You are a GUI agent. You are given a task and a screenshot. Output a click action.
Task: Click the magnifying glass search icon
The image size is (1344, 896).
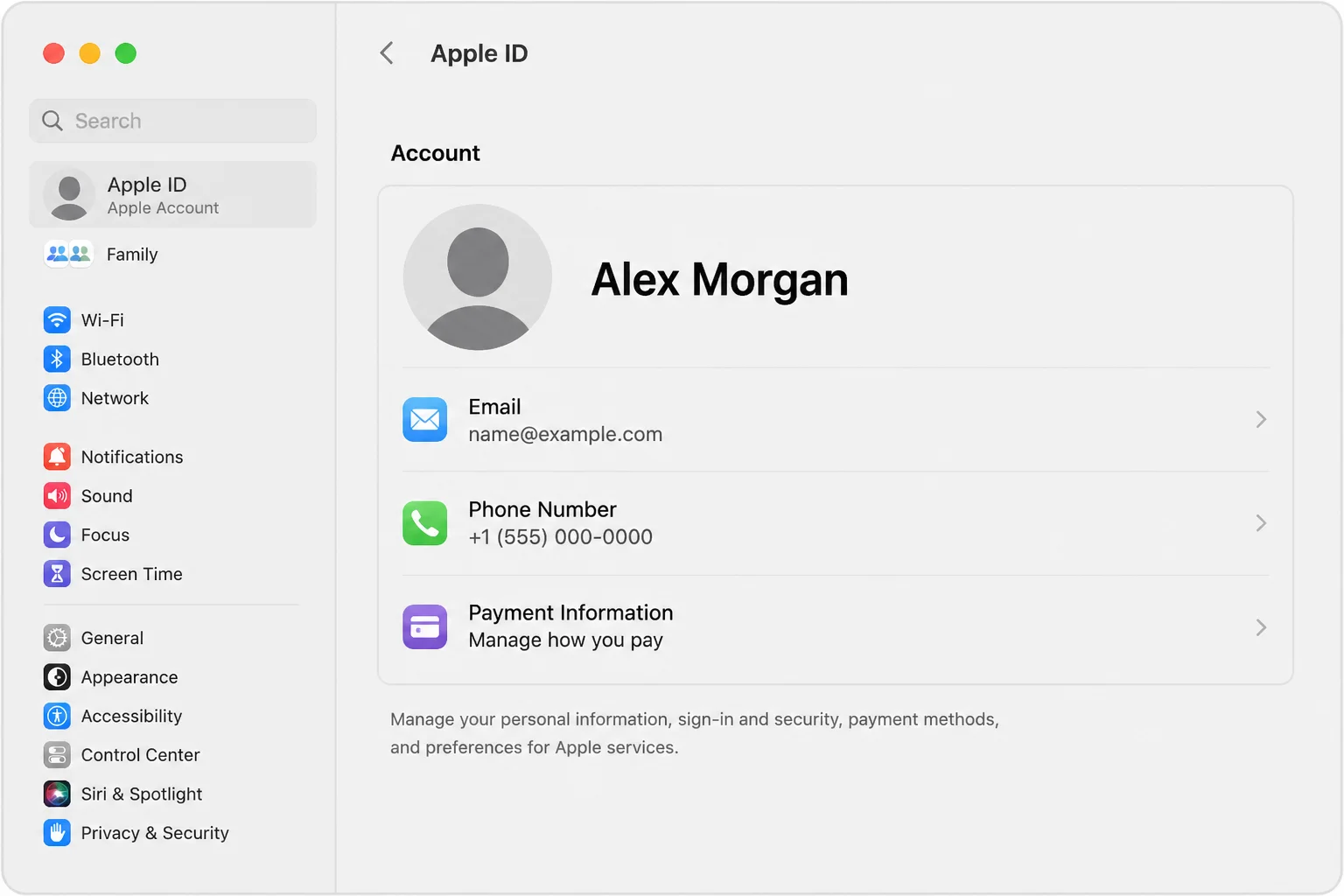(x=52, y=121)
